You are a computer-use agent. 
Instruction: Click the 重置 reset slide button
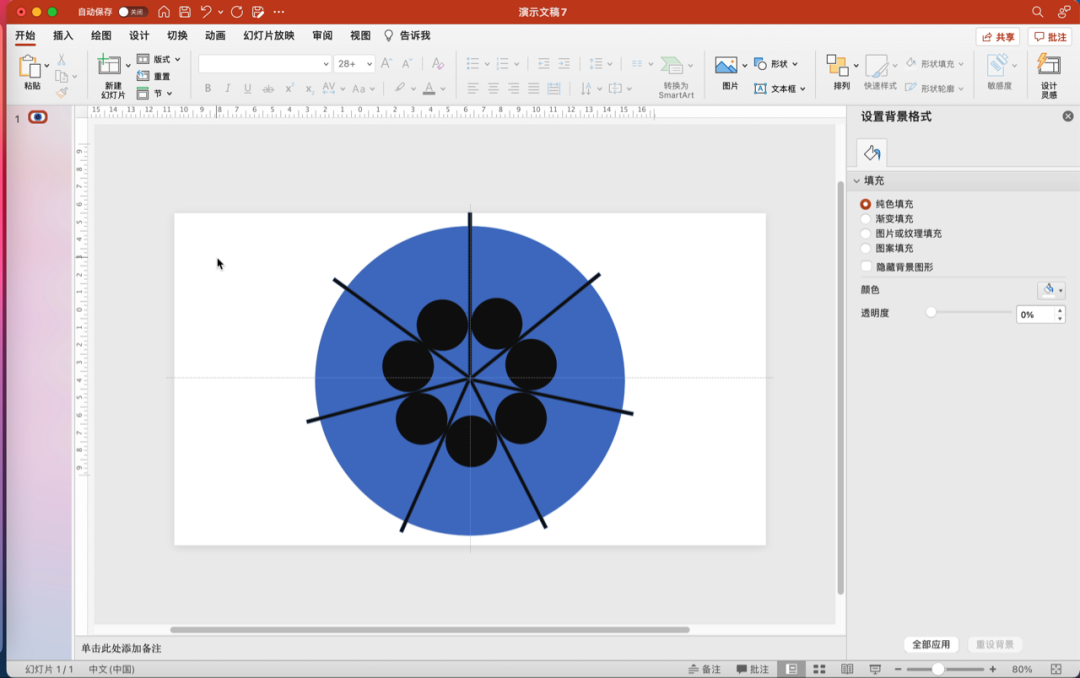154,76
